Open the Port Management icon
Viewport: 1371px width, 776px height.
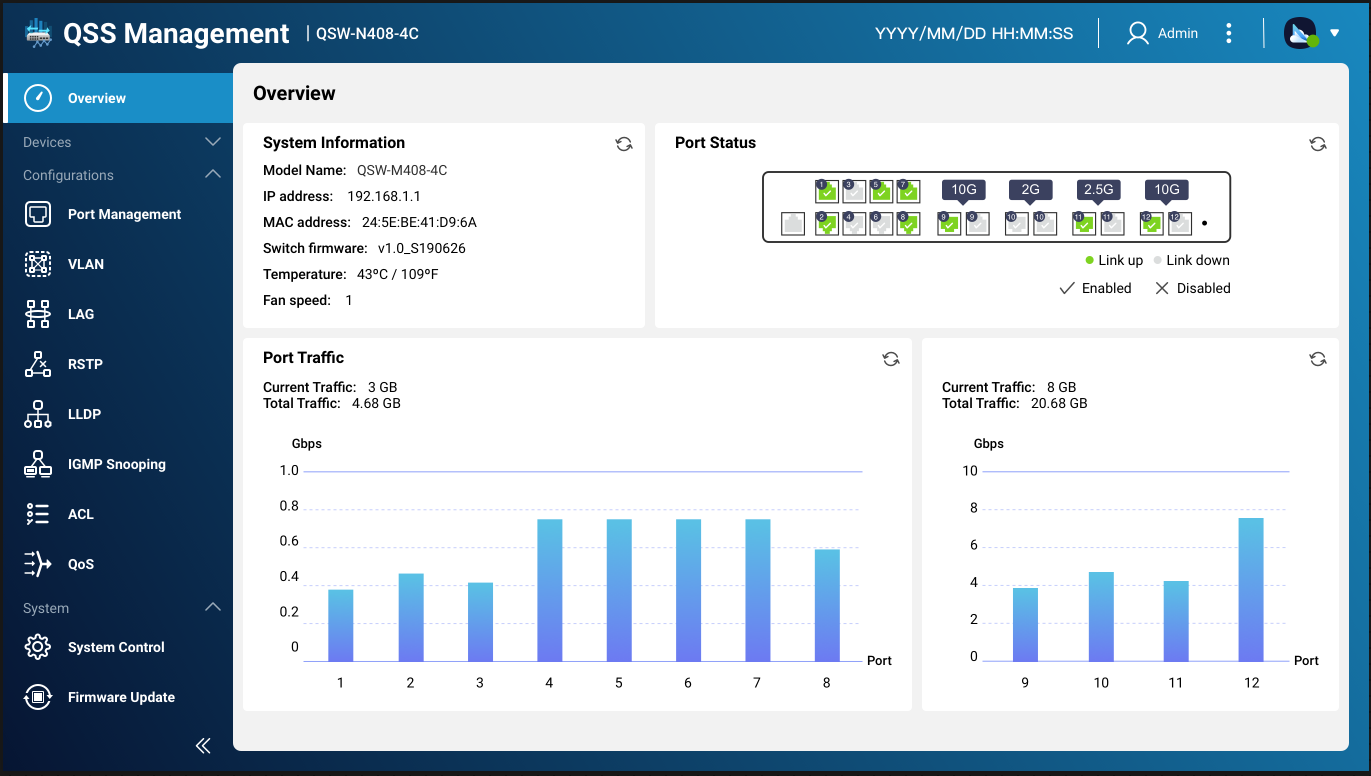click(x=37, y=214)
